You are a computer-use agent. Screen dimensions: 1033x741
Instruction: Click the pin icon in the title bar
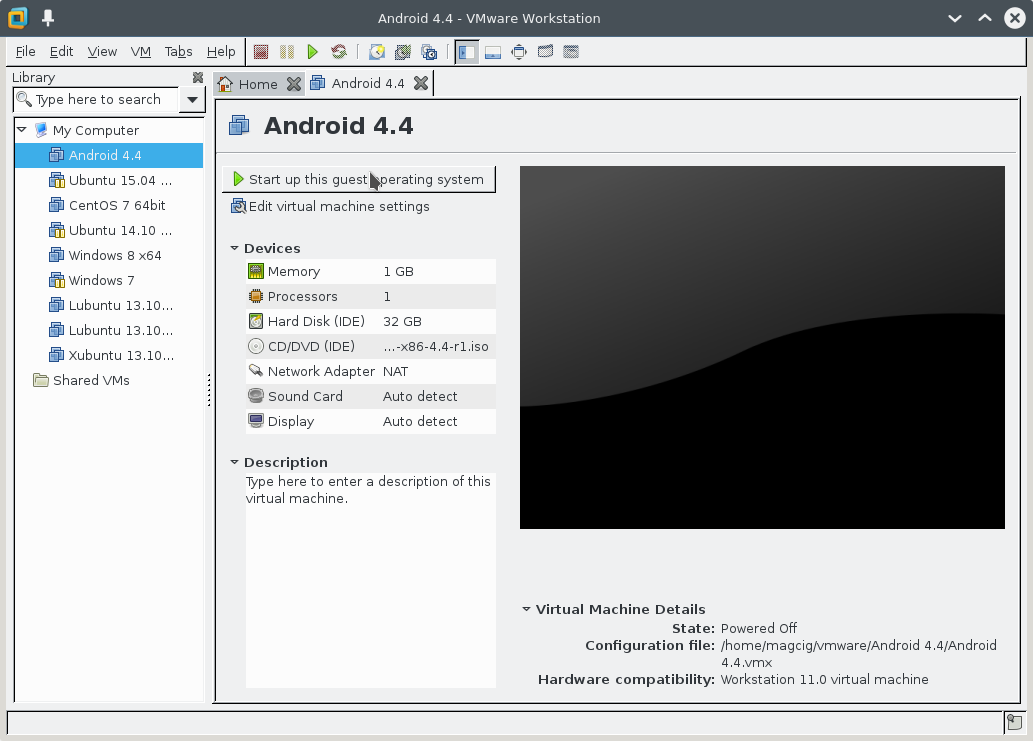click(48, 18)
